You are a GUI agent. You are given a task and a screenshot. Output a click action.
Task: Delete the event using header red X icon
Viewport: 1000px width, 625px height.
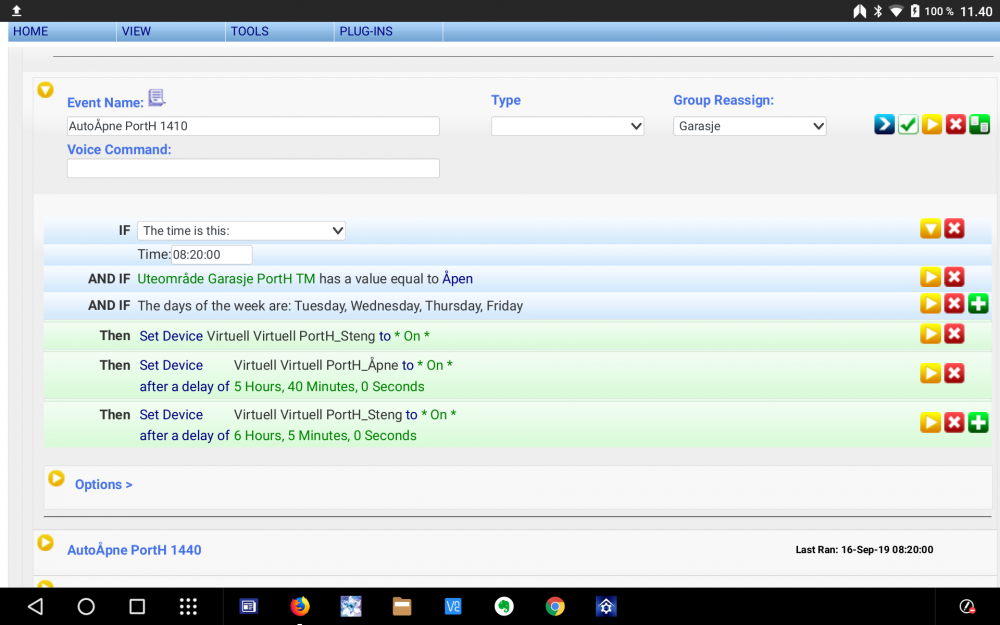pos(956,125)
